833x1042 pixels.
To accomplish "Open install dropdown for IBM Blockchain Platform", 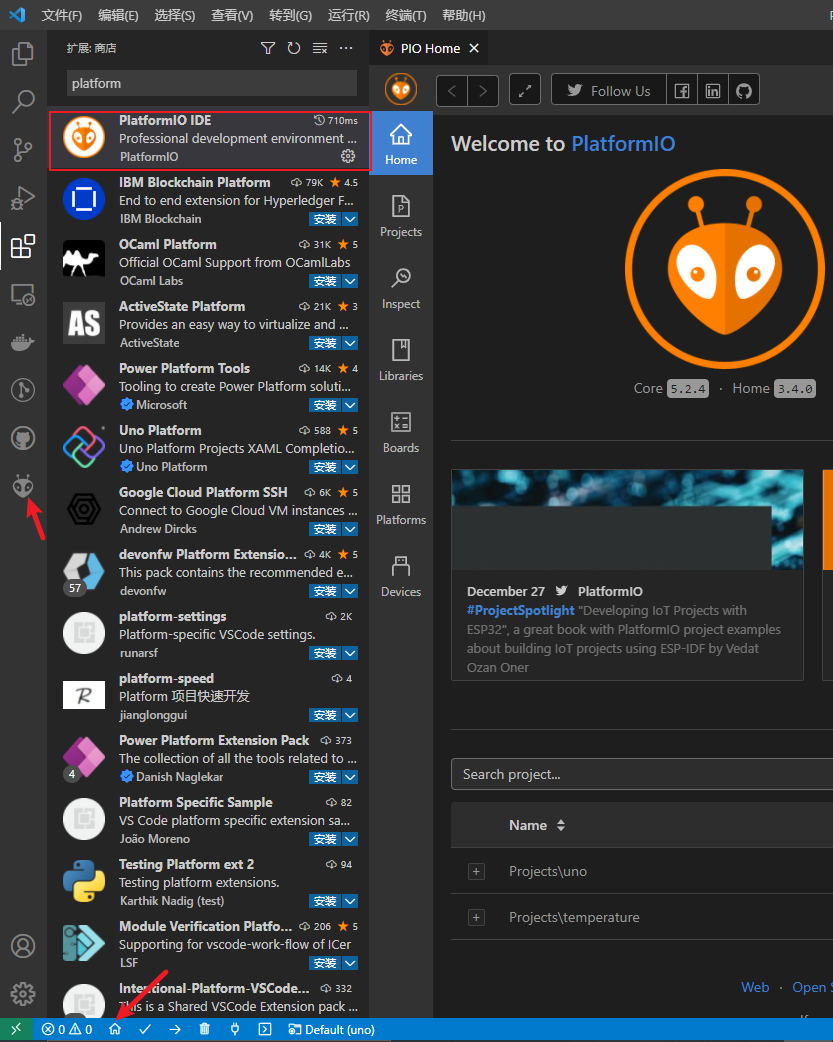I will click(350, 219).
